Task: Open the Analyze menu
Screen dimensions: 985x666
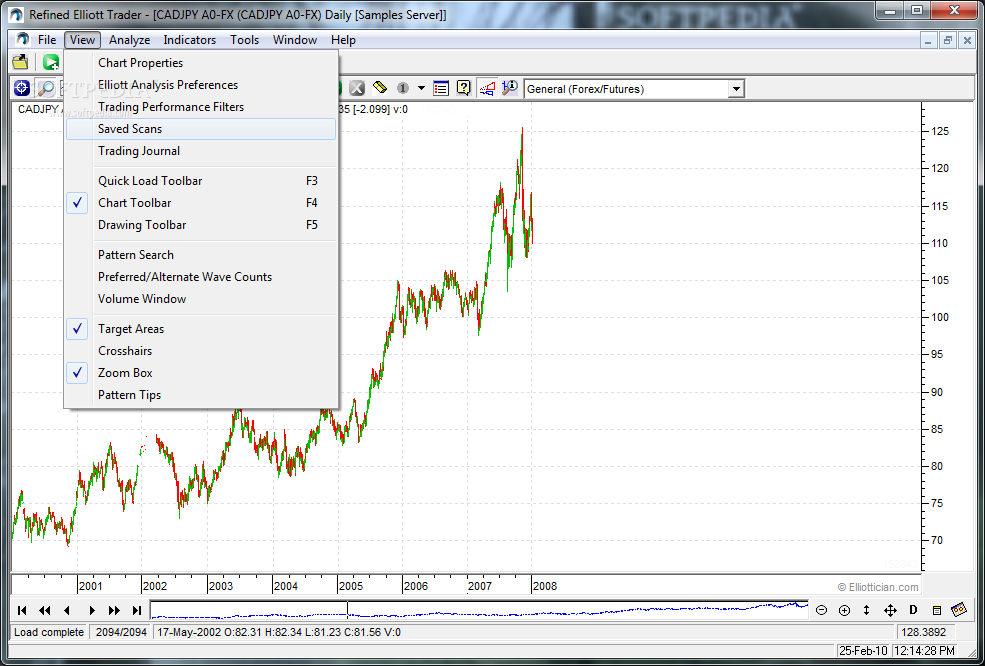Action: click(129, 40)
